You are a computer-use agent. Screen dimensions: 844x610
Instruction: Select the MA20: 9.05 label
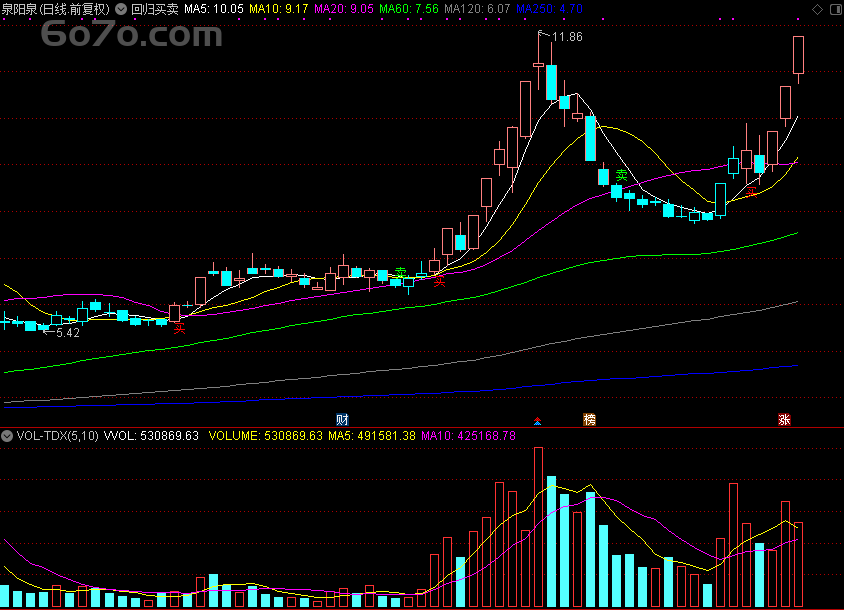[x=344, y=9]
